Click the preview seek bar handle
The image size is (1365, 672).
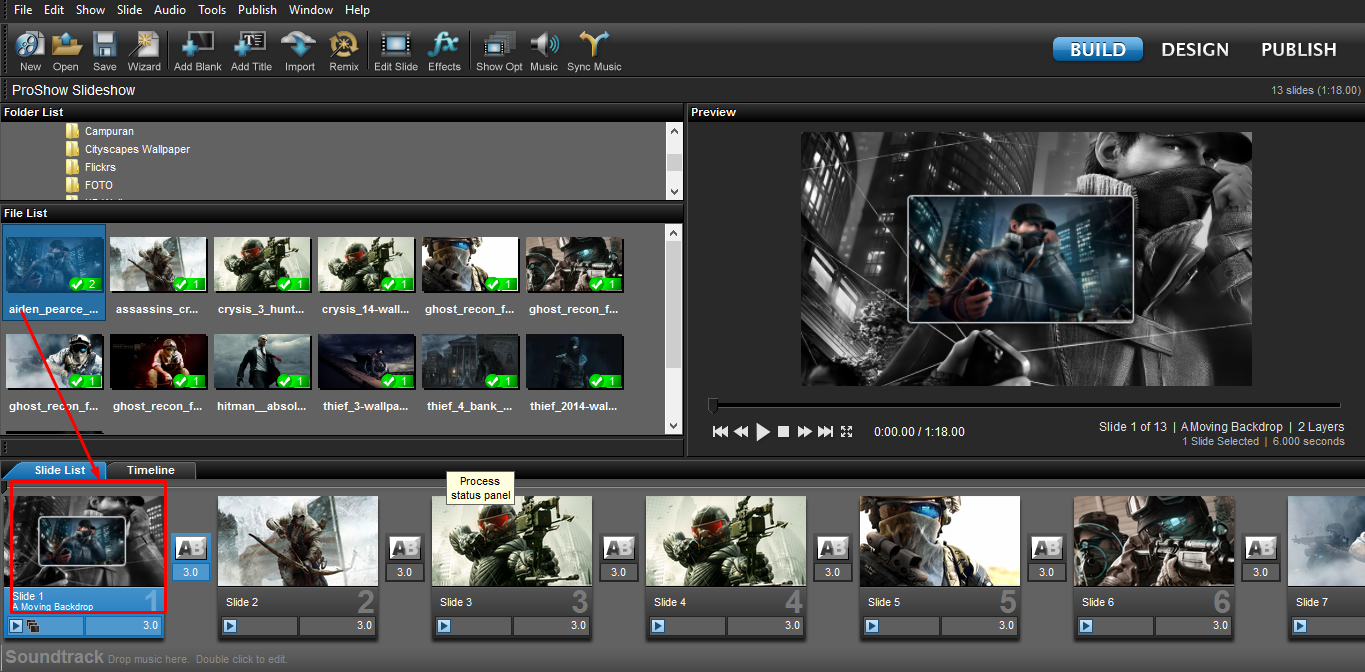pos(713,405)
